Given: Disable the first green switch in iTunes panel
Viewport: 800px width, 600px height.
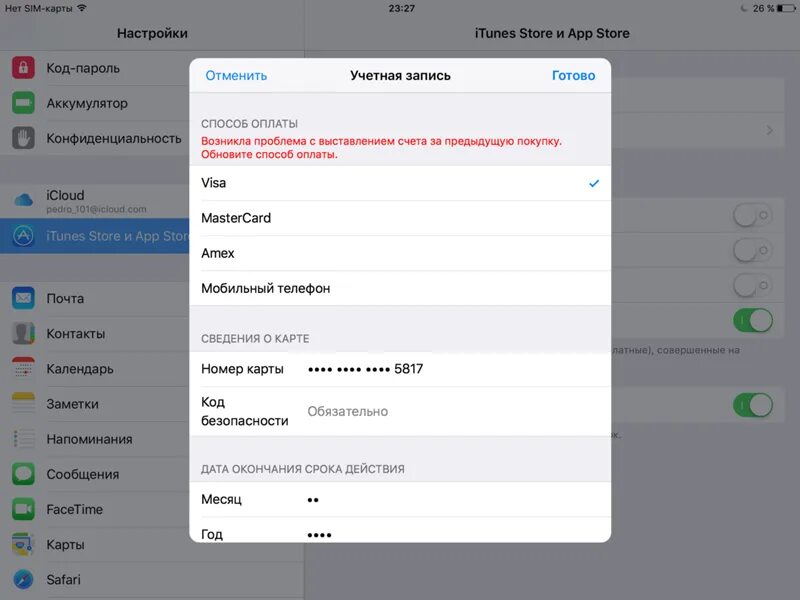Looking at the screenshot, I should tap(753, 320).
